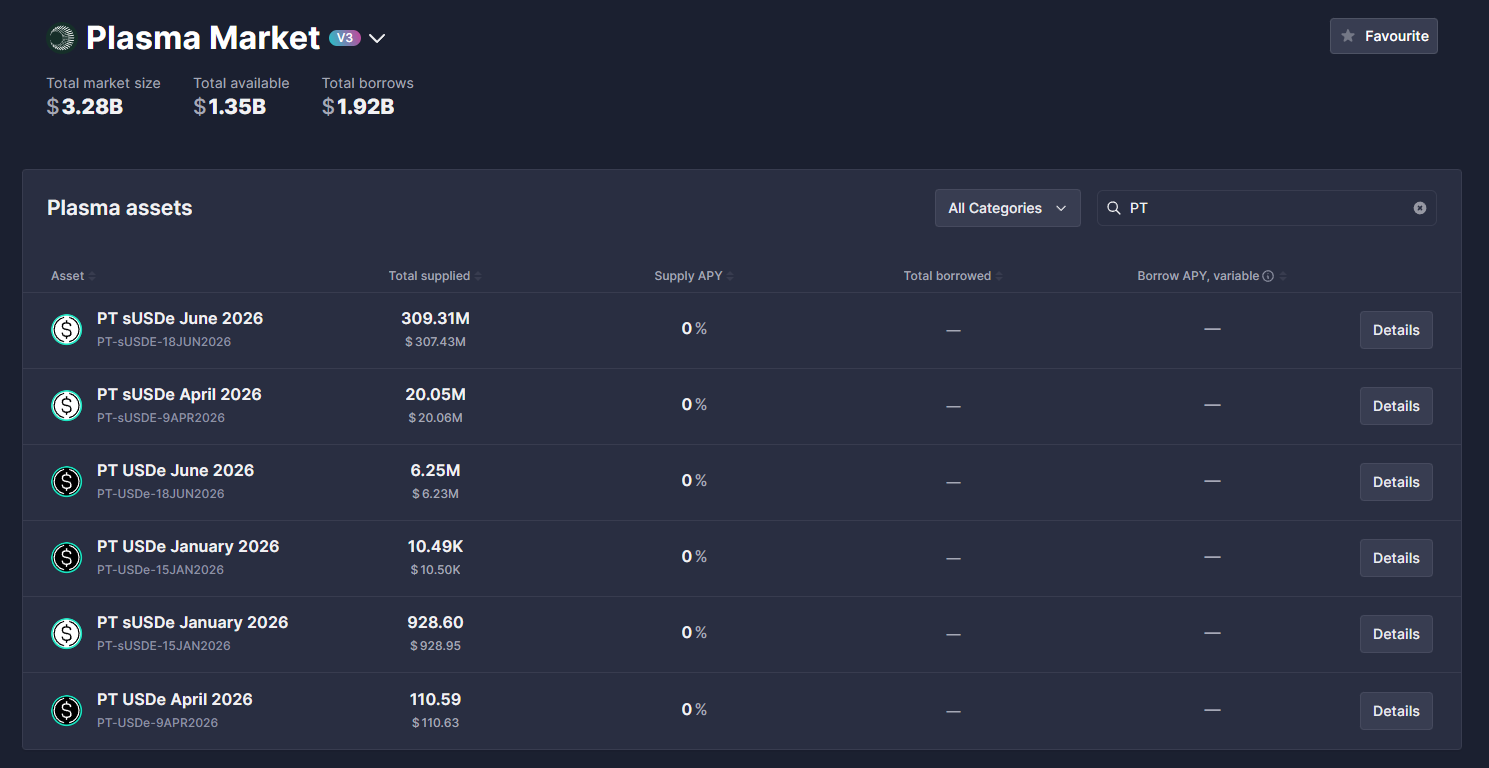Click PT sUSDe April 2026 token icon
1489x768 pixels.
pyautogui.click(x=67, y=406)
